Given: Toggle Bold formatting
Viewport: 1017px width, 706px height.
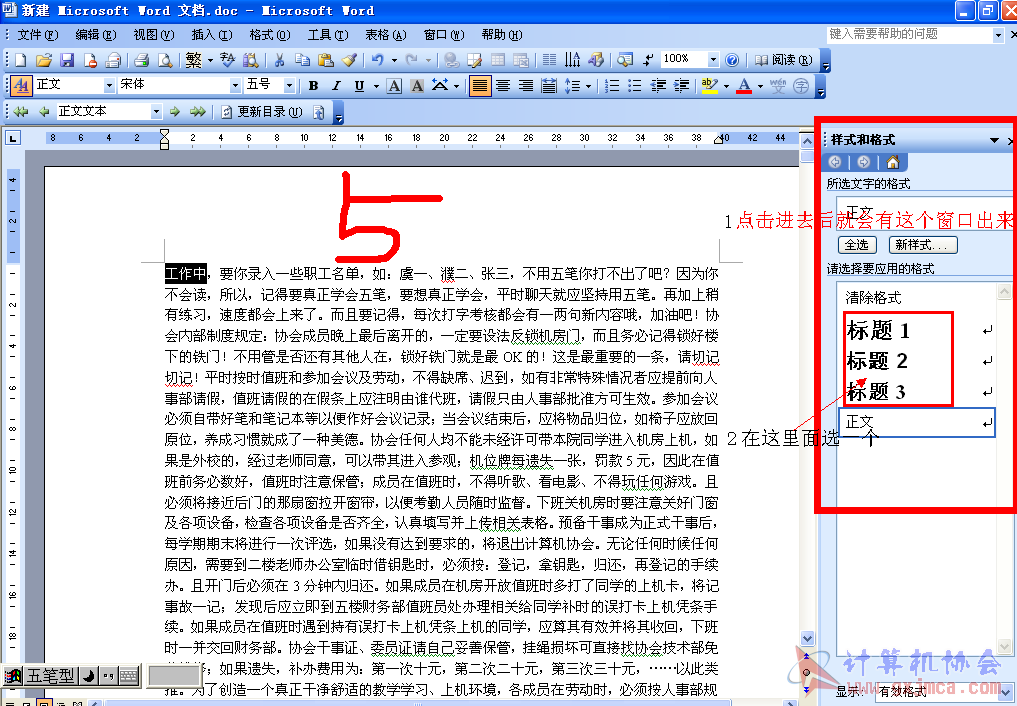Looking at the screenshot, I should click(x=313, y=86).
